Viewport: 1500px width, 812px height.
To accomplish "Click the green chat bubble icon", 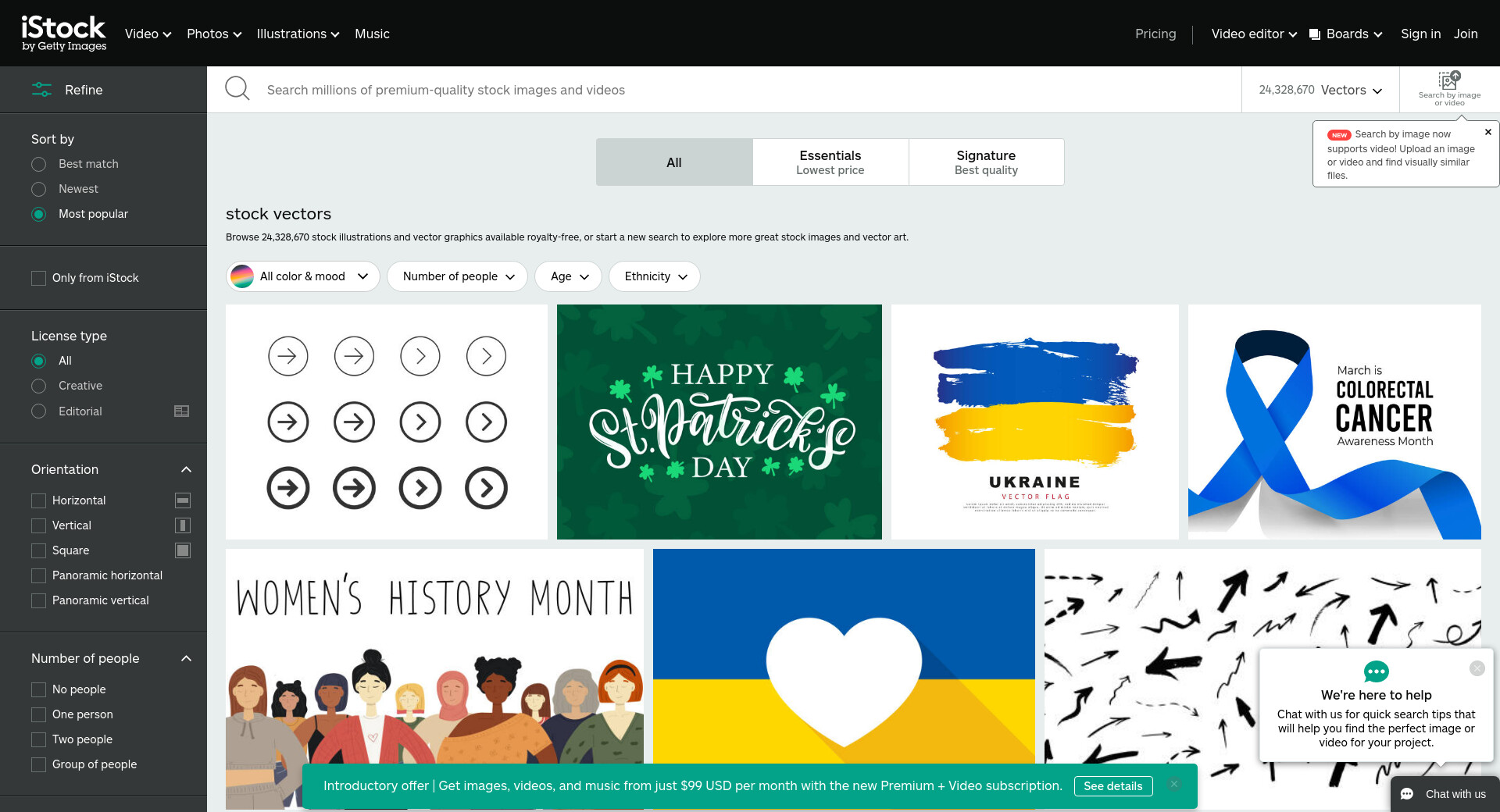I will [1376, 671].
